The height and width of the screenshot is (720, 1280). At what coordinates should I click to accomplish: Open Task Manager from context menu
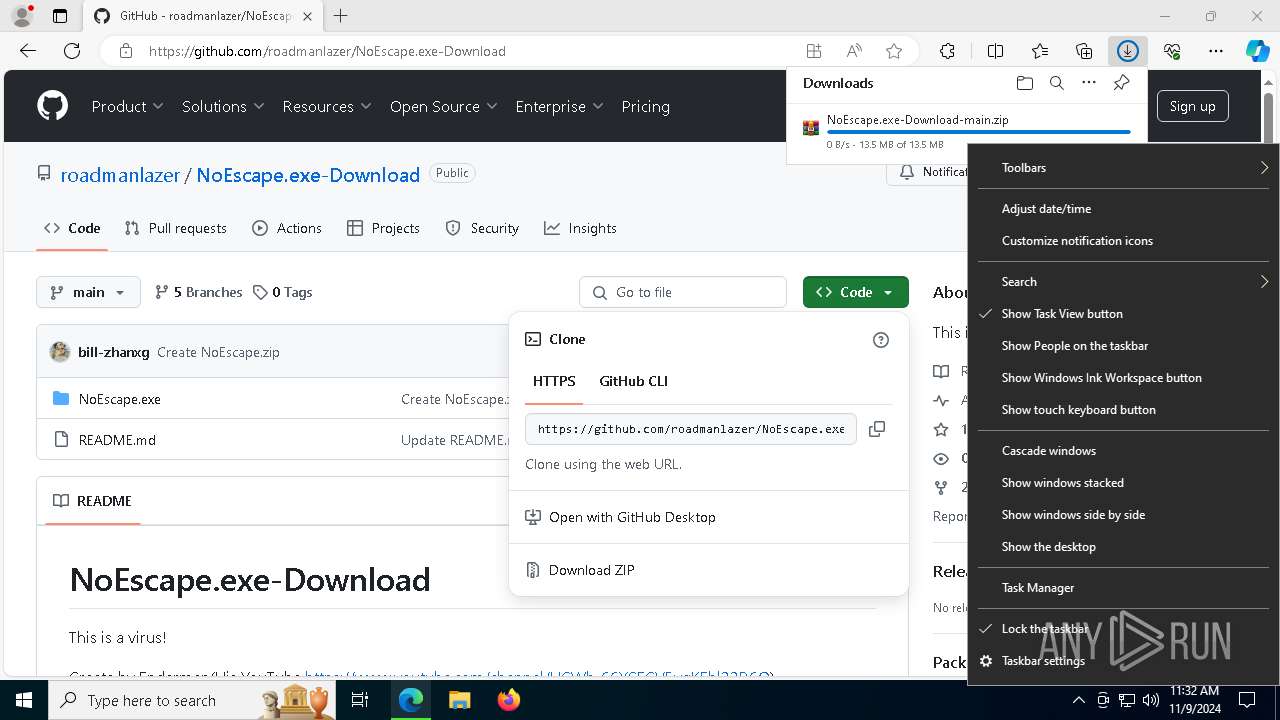[1123, 588]
